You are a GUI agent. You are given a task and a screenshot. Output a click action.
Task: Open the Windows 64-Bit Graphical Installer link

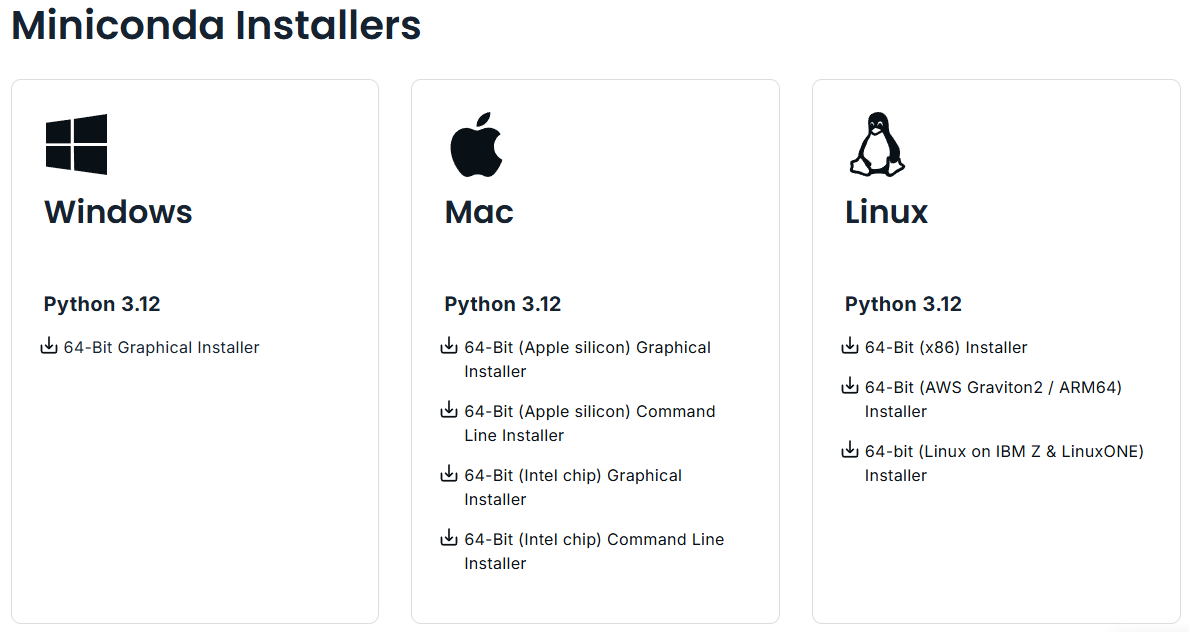[x=161, y=348]
